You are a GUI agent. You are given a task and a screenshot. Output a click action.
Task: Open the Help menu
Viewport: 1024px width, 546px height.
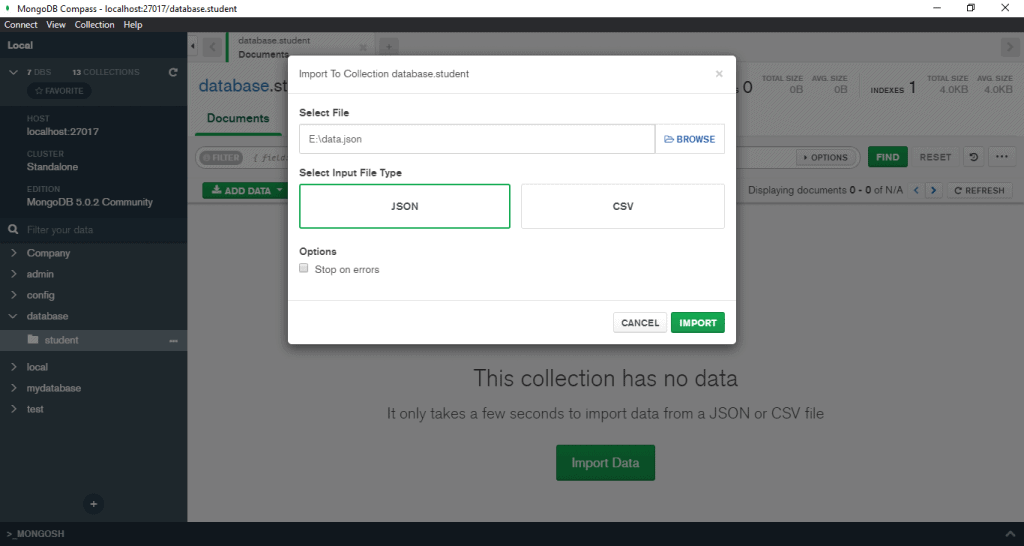pyautogui.click(x=133, y=25)
